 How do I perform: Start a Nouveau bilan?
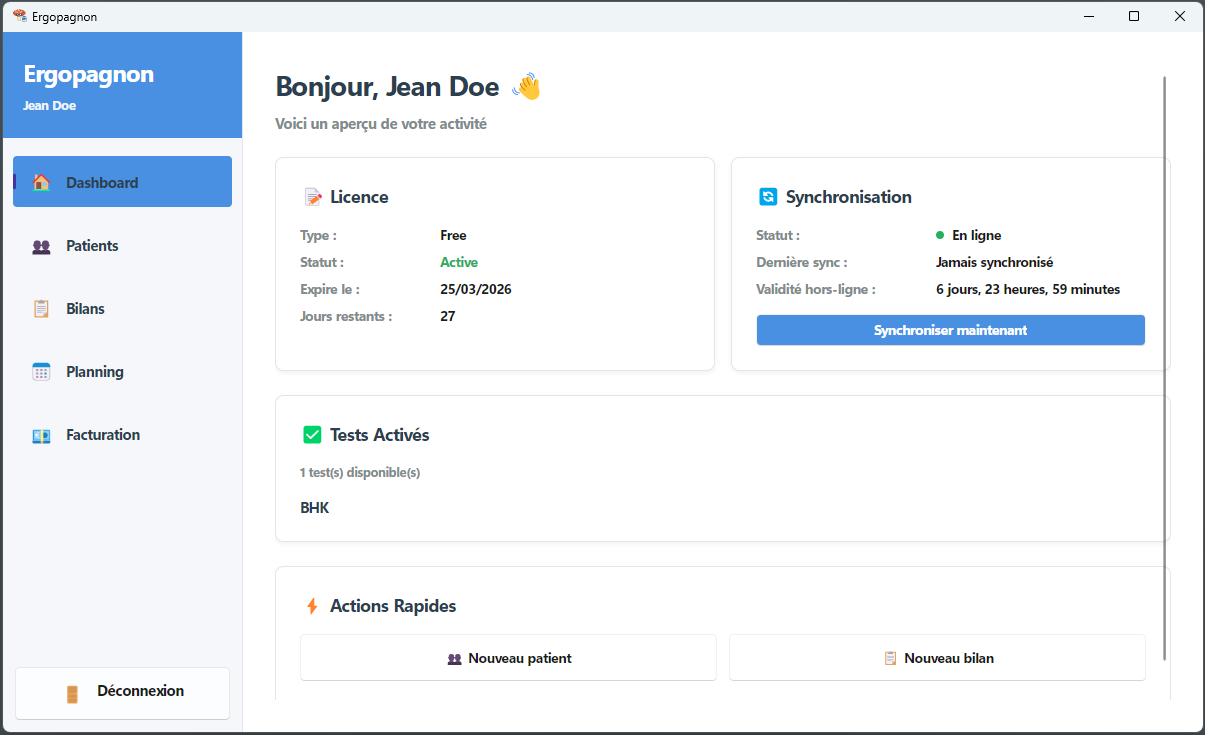click(937, 658)
